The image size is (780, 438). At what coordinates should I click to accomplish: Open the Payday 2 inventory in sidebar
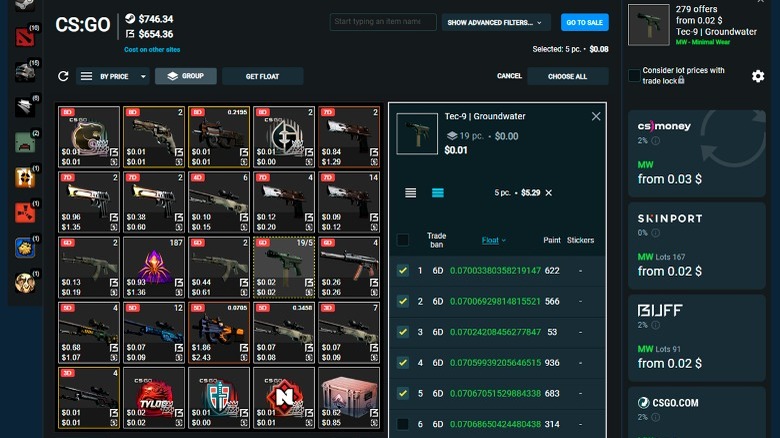tap(24, 177)
